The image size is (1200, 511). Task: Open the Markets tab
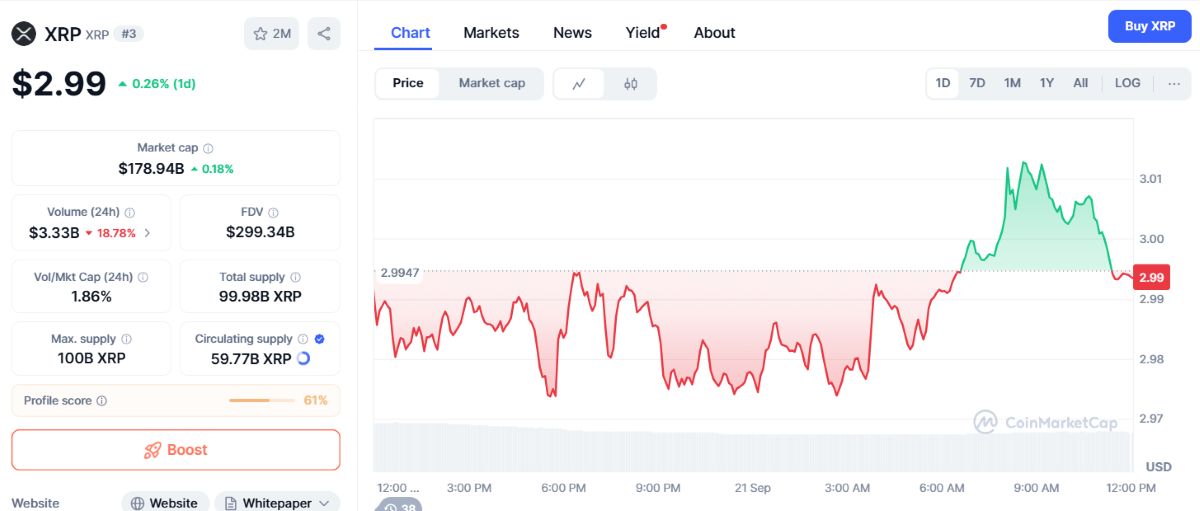click(x=491, y=32)
